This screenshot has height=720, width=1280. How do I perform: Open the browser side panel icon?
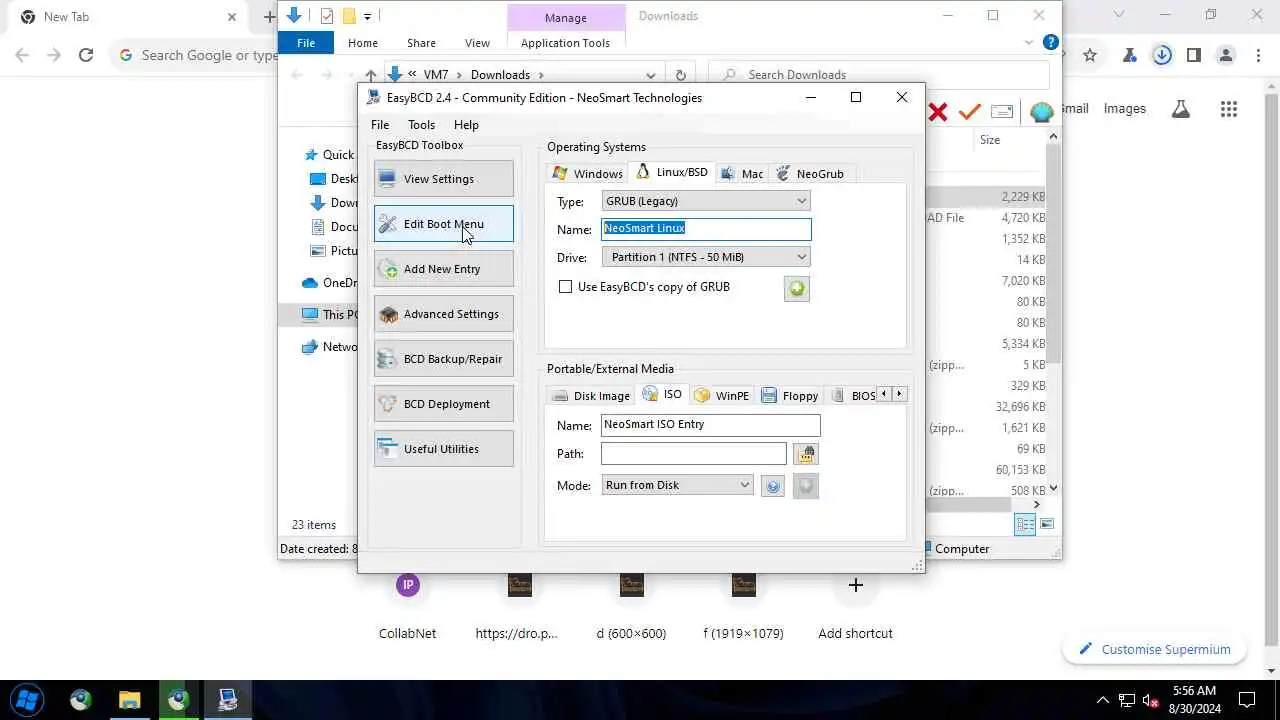click(1193, 56)
